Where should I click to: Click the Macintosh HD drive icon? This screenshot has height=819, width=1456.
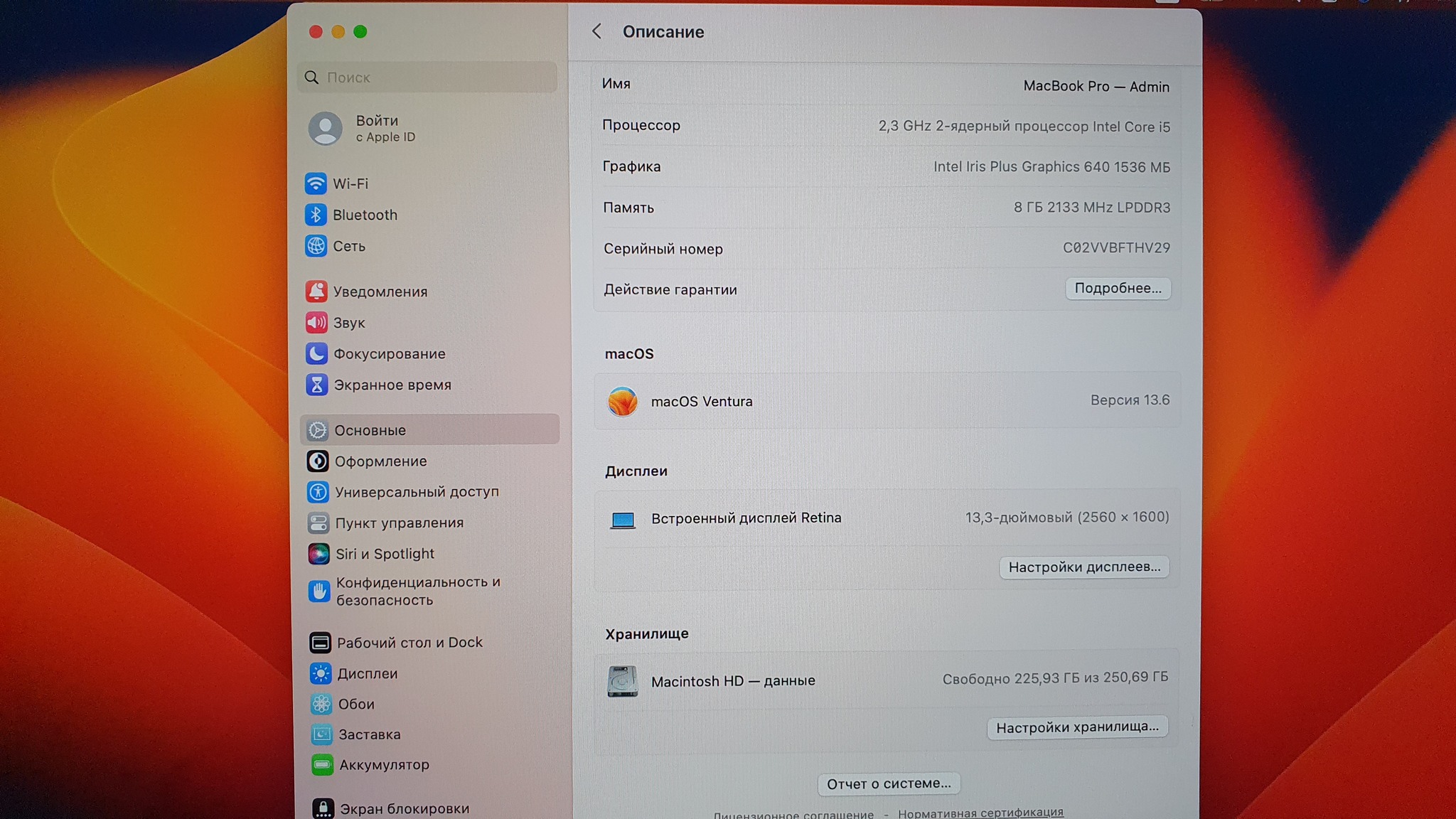[x=623, y=681]
